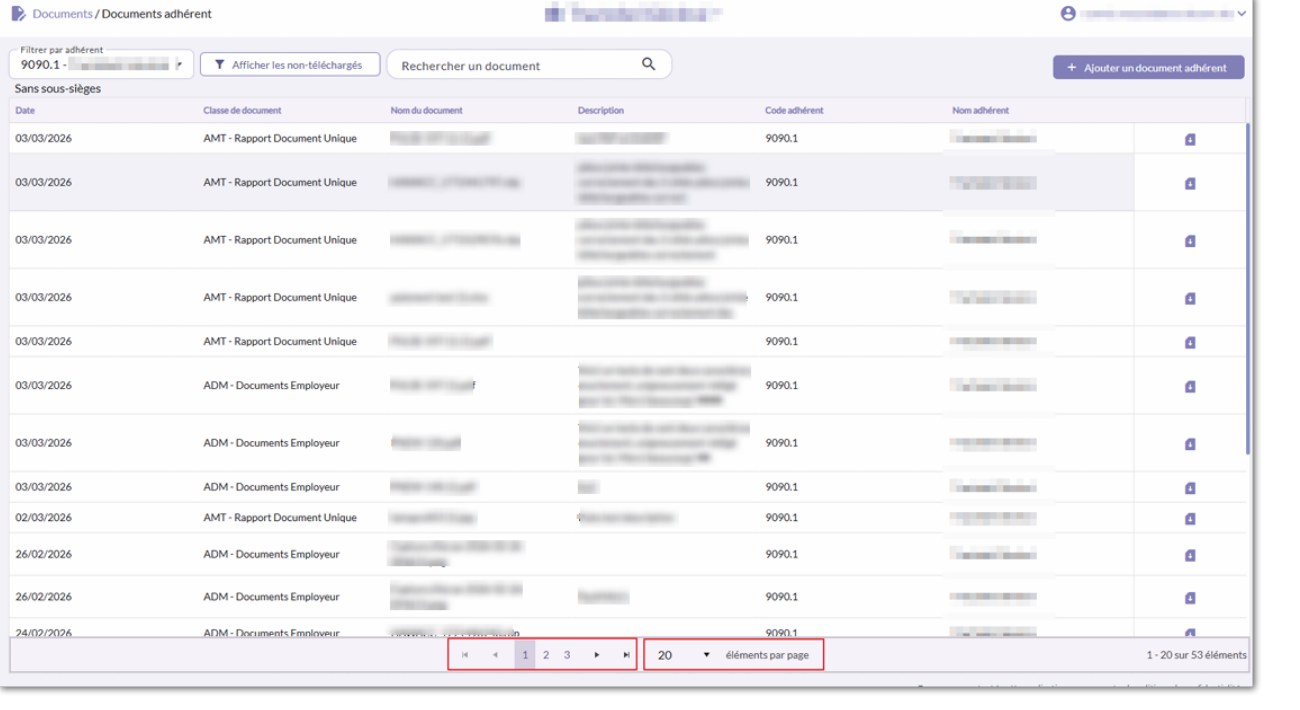Viewport: 1300px width, 710px height.
Task: Select page 3 in pagination
Action: (567, 655)
